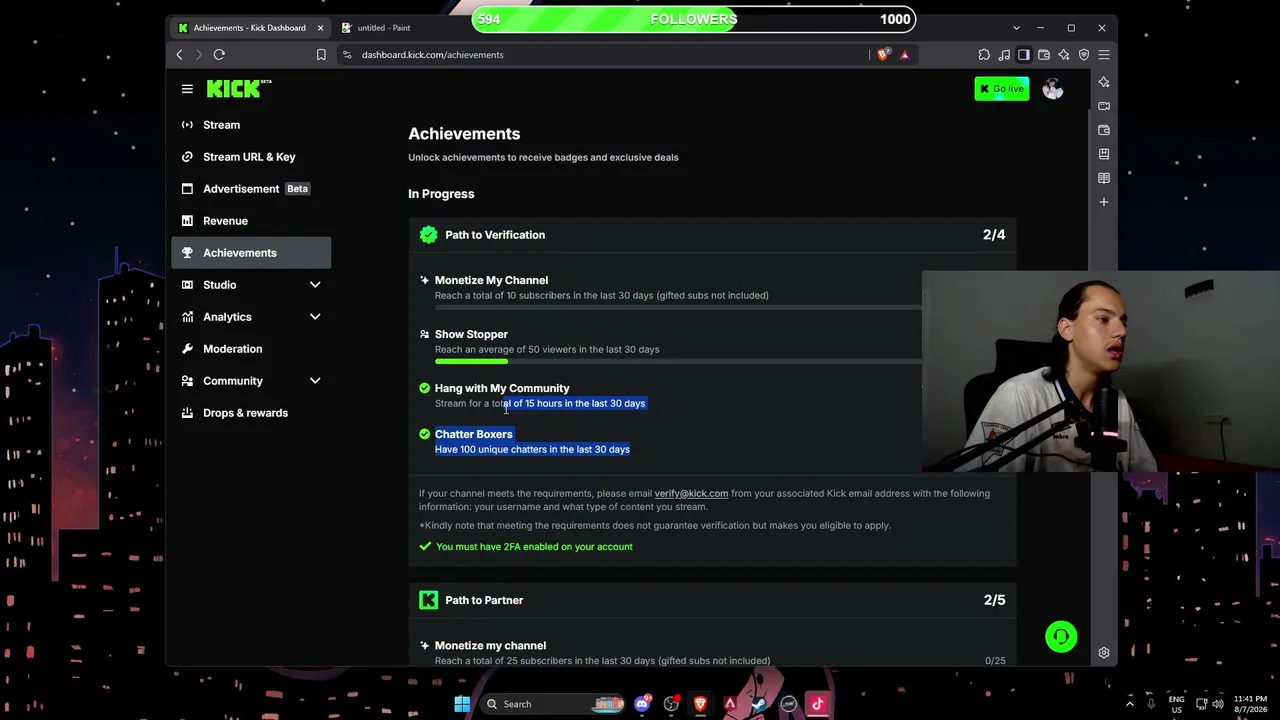Open sidebar settings gear at bottom right
Viewport: 1280px width, 720px height.
(1104, 653)
